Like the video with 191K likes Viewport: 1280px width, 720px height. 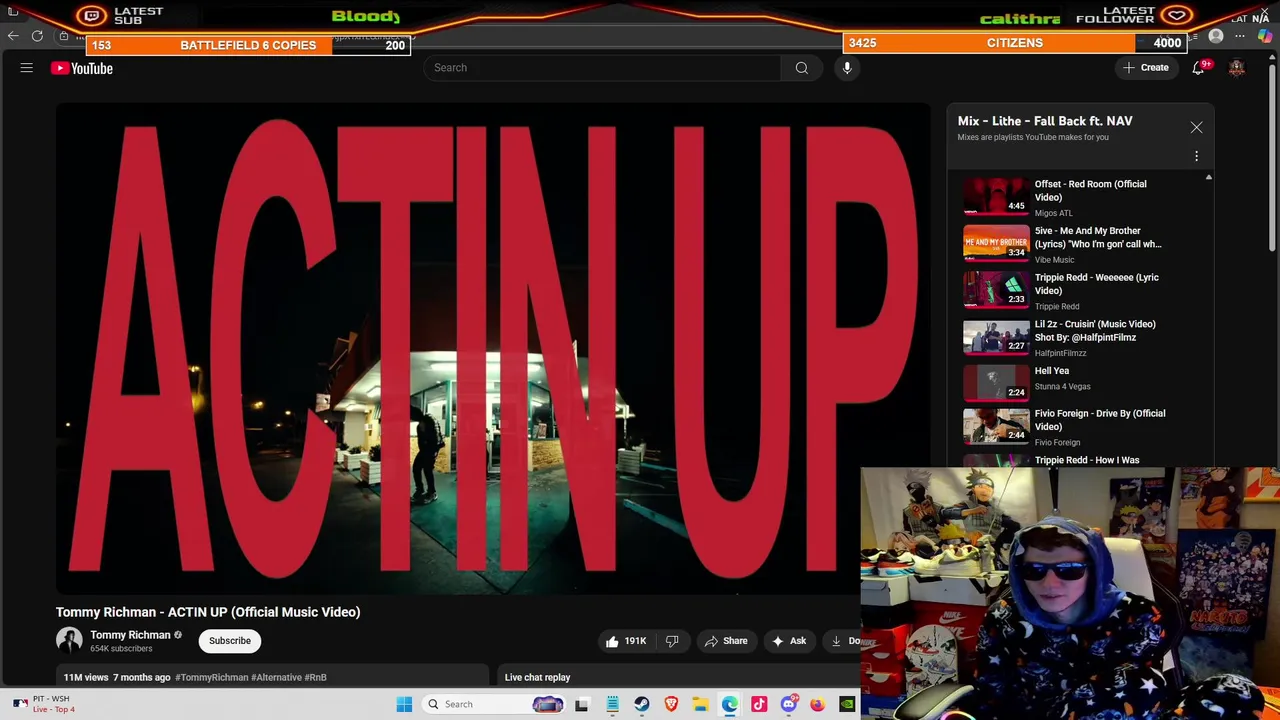coord(625,641)
